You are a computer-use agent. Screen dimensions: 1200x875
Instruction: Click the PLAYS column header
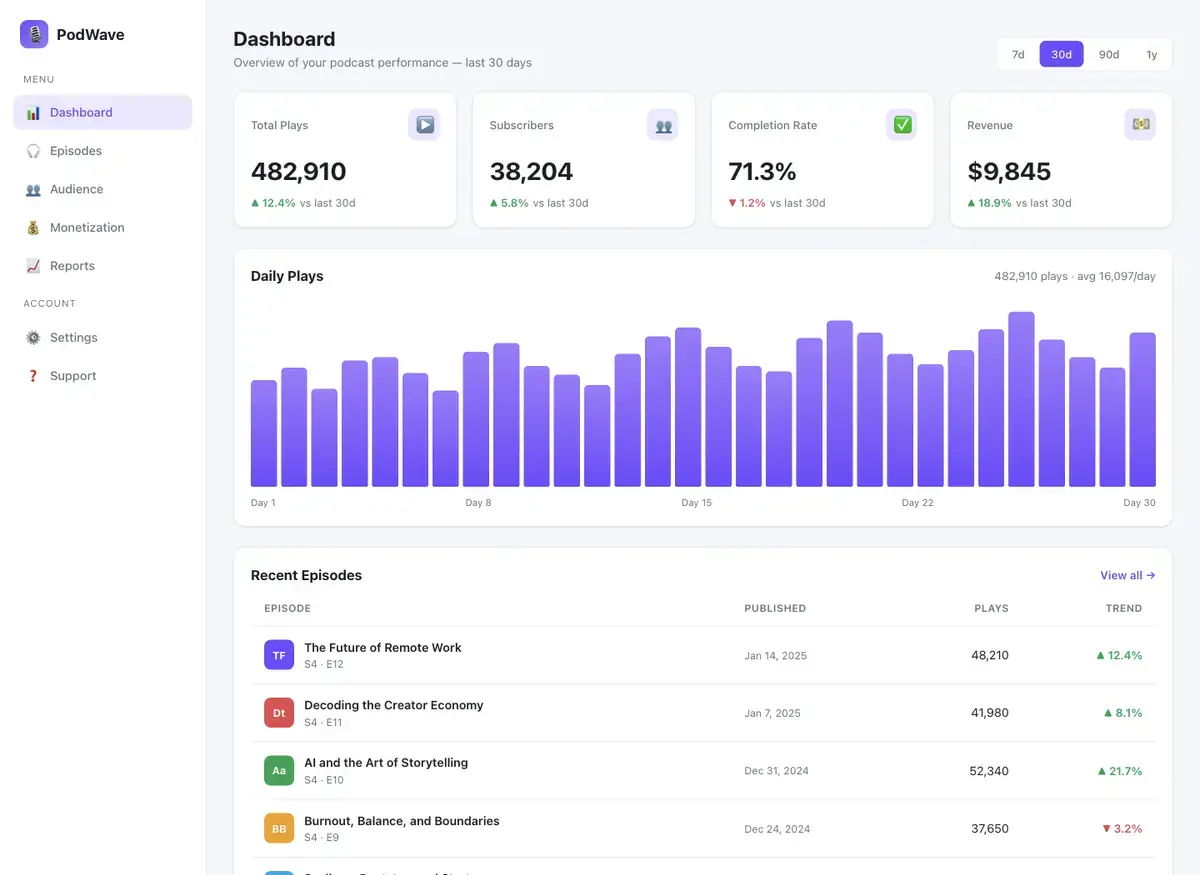(992, 608)
